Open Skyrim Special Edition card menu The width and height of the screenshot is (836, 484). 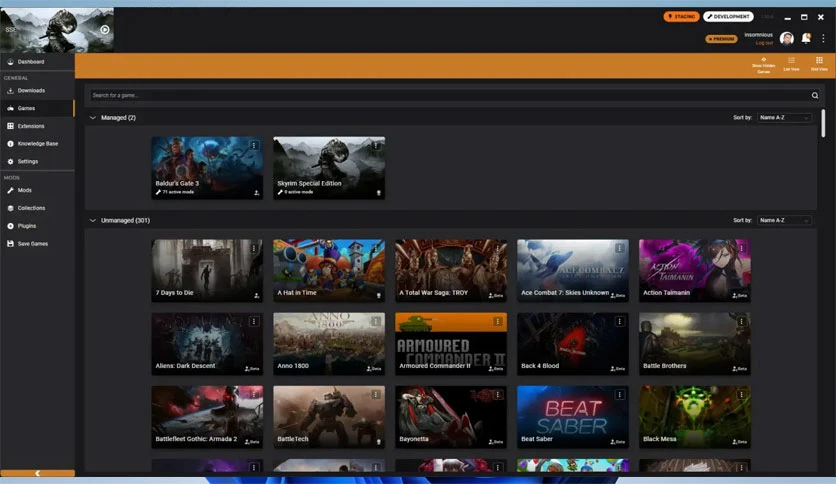point(376,146)
